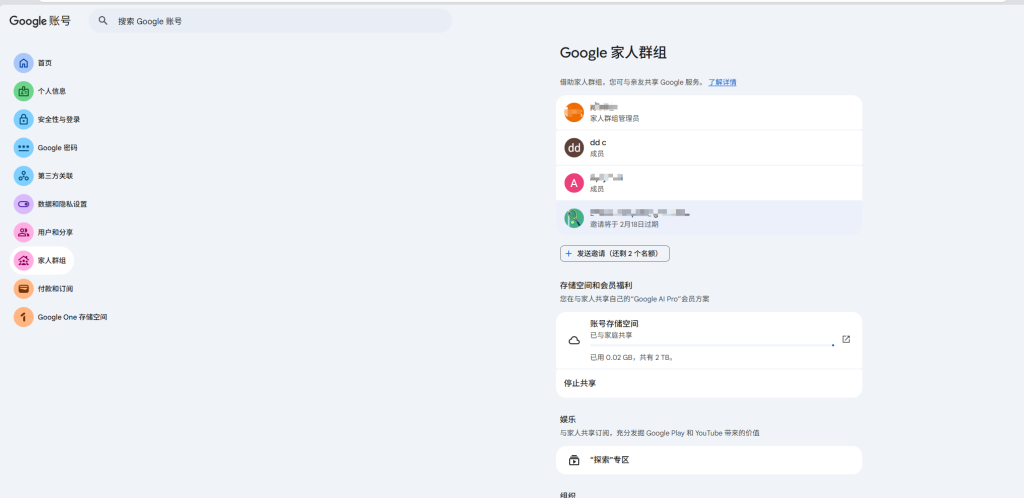The width and height of the screenshot is (1024, 498).
Task: Click the 付款和订阅 card icon
Action: pyautogui.click(x=24, y=288)
